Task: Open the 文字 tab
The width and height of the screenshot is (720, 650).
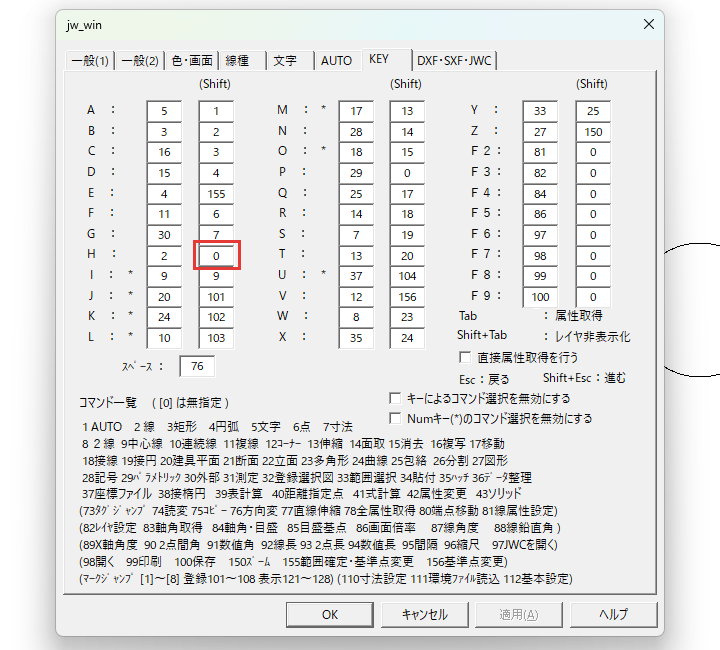Action: click(290, 61)
